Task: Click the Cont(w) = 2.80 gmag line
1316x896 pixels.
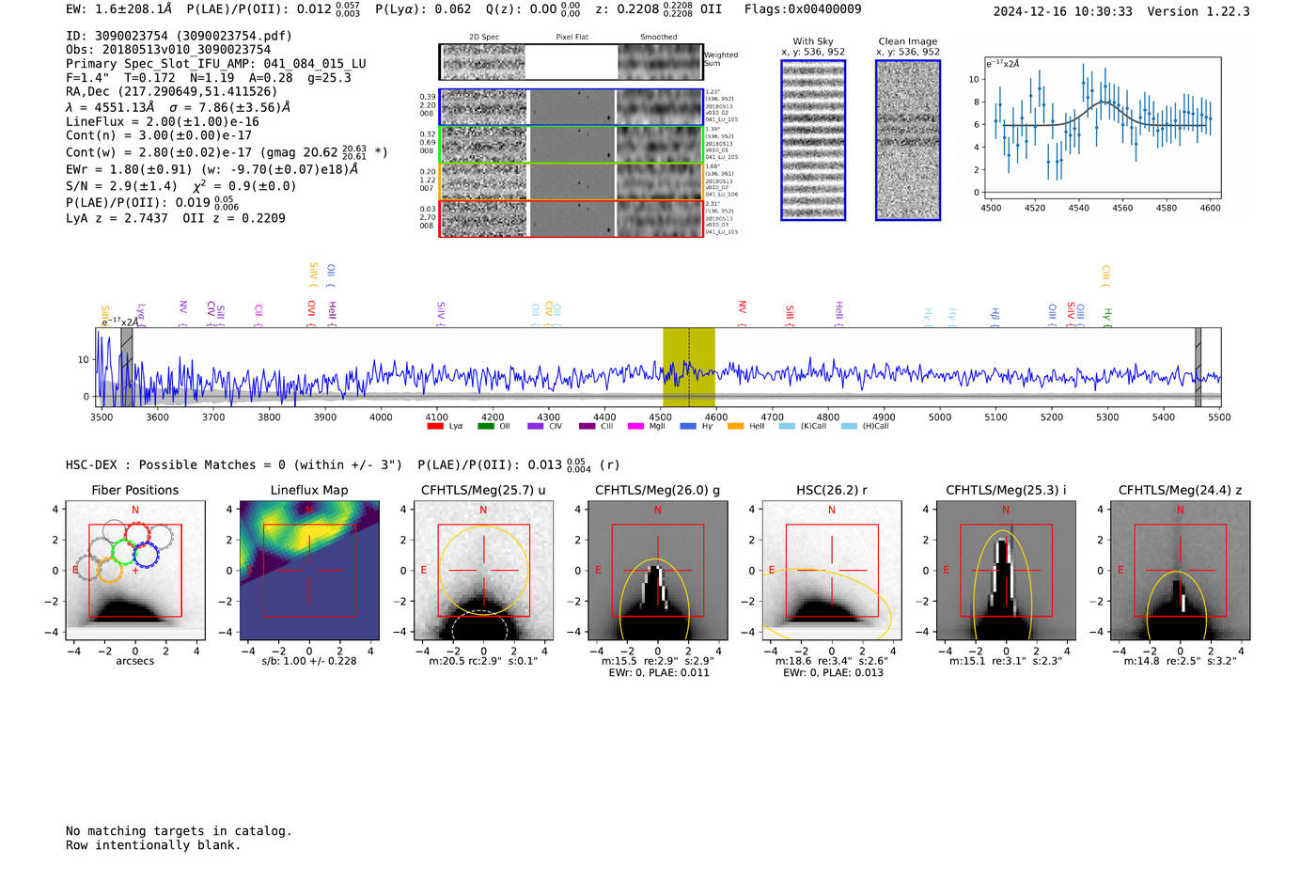Action: pos(227,152)
